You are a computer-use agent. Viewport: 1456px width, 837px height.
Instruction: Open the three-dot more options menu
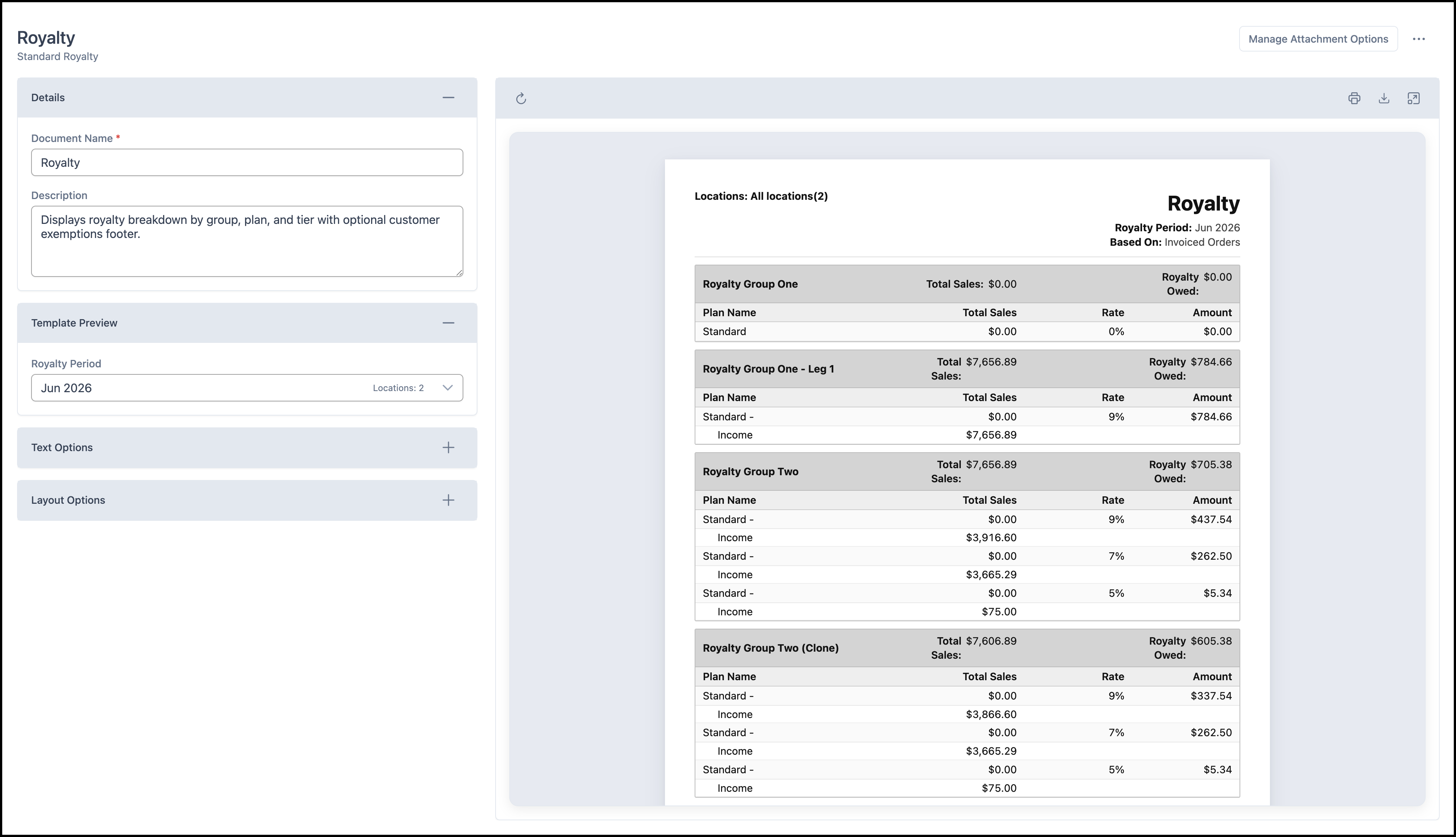pos(1419,39)
